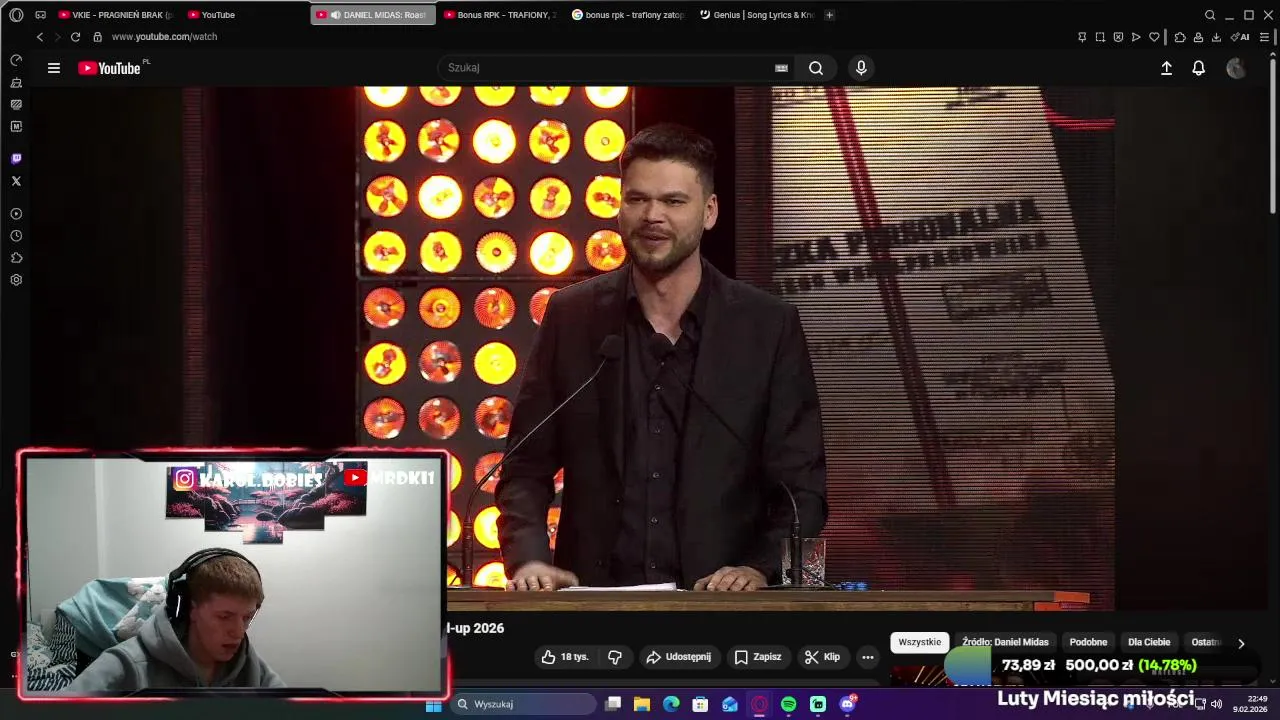Image resolution: width=1280 pixels, height=720 pixels.
Task: Open YouTube notifications bell
Action: click(x=1198, y=68)
